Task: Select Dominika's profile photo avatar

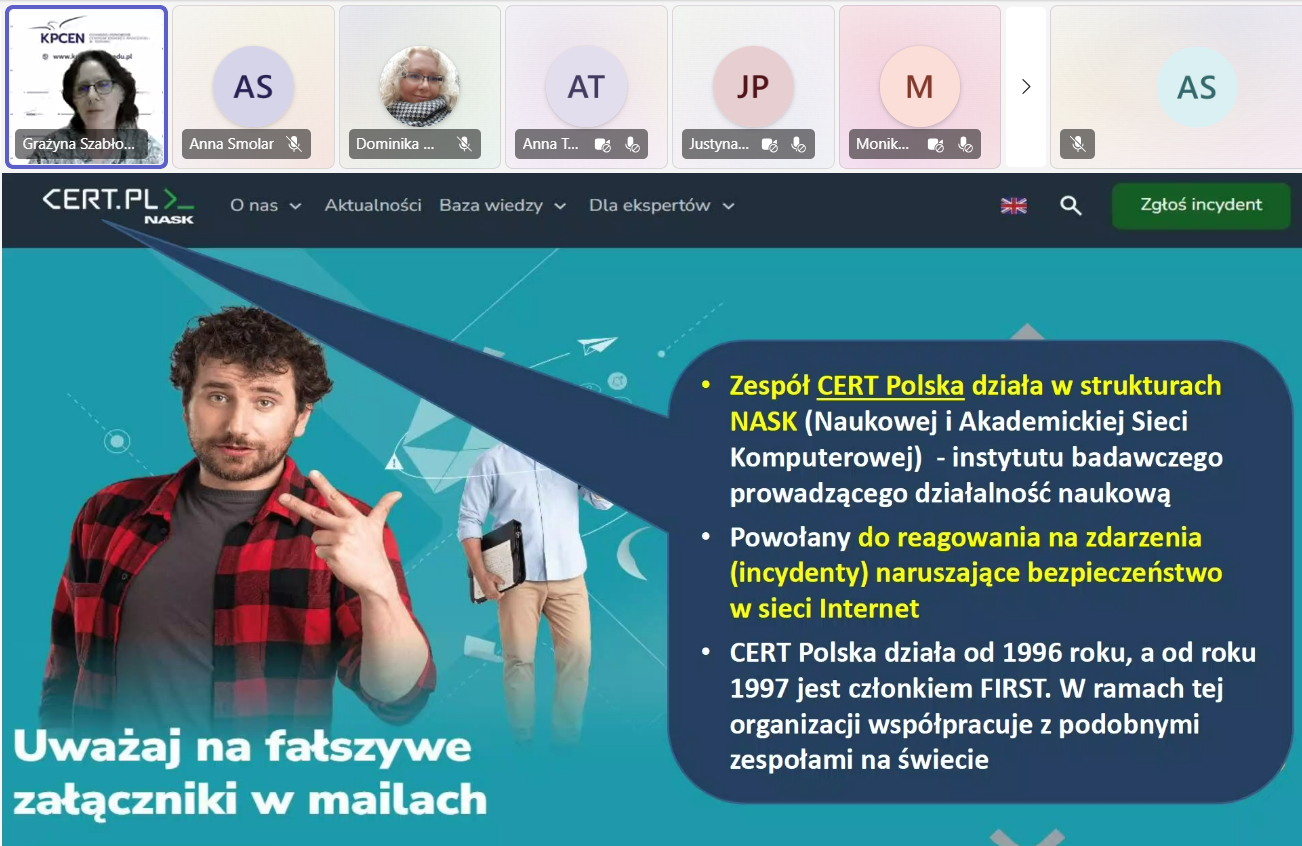Action: 420,87
